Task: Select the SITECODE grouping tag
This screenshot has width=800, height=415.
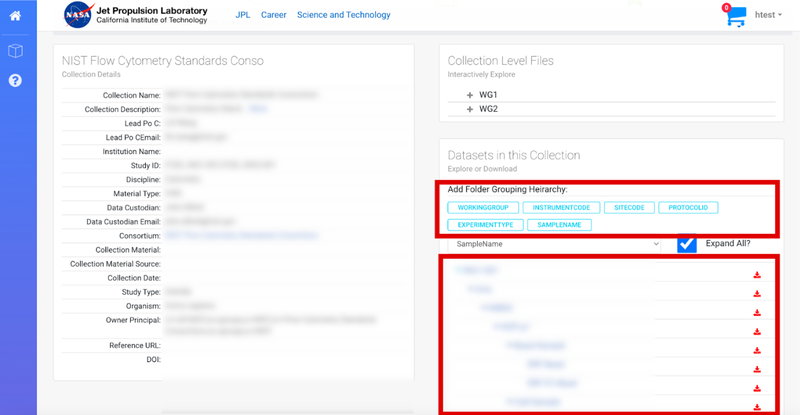Action: pyautogui.click(x=635, y=207)
